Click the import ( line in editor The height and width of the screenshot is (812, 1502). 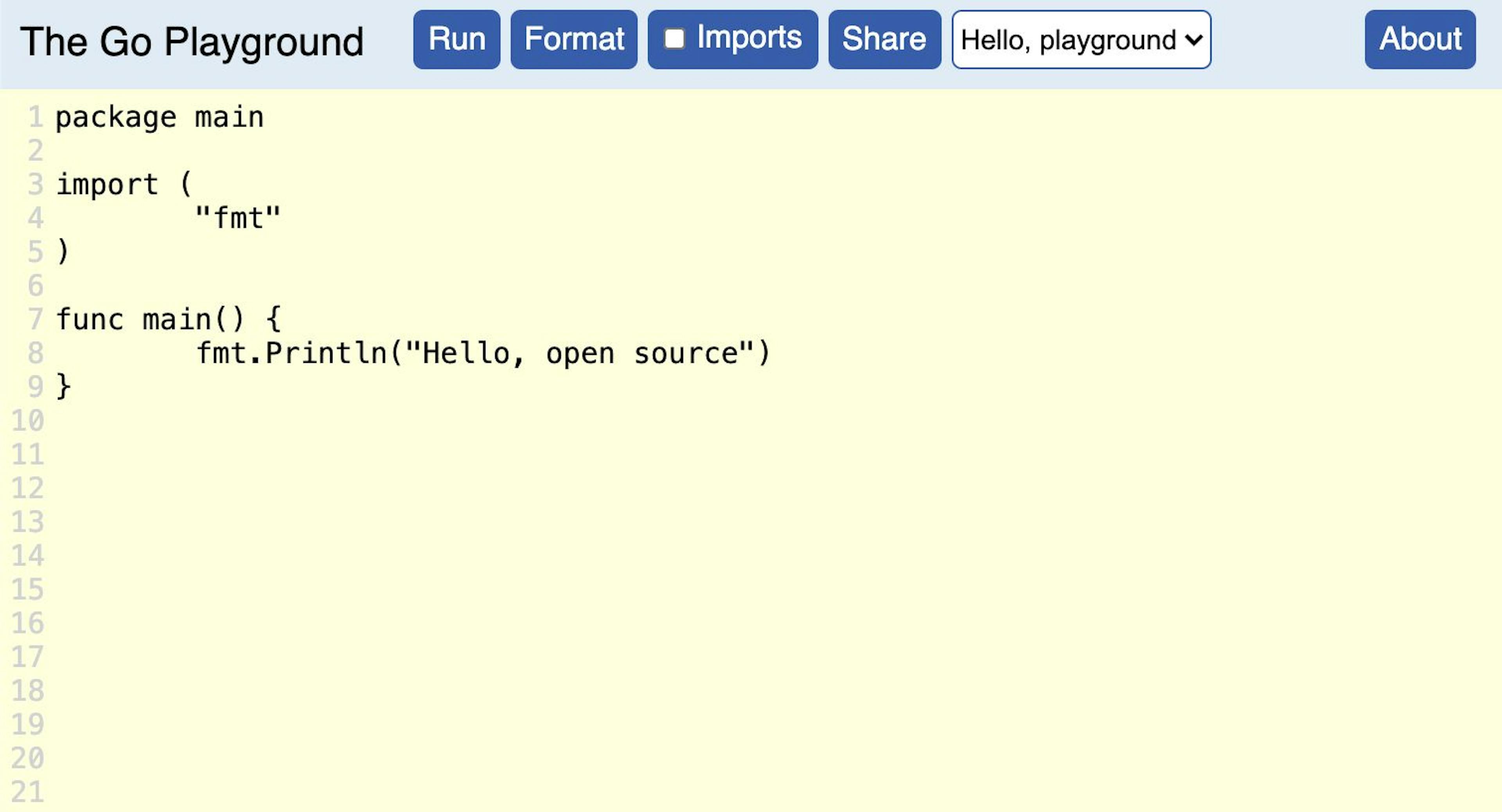point(124,185)
